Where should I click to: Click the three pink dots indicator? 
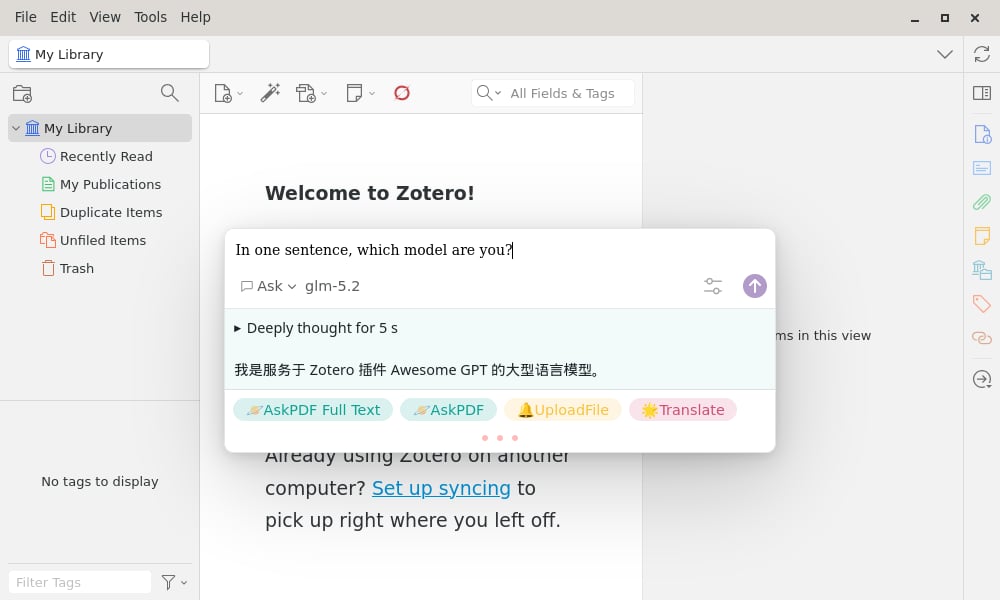[x=500, y=438]
